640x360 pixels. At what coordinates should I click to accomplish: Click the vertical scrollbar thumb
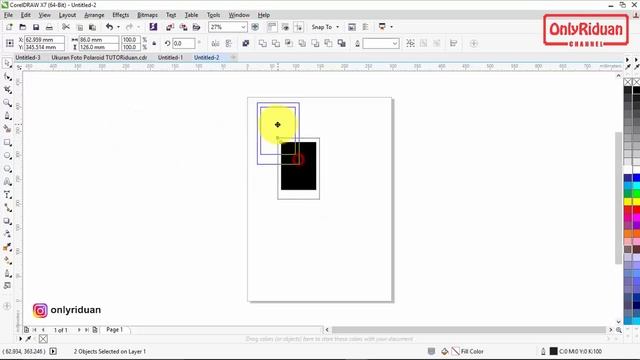tap(618, 198)
